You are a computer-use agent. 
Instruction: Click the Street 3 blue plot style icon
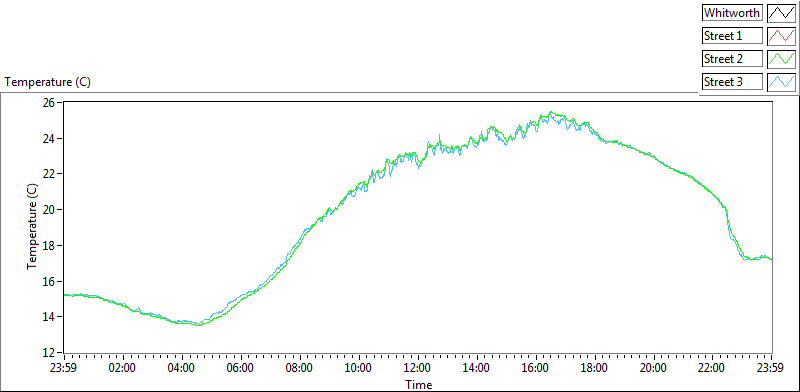(x=781, y=82)
